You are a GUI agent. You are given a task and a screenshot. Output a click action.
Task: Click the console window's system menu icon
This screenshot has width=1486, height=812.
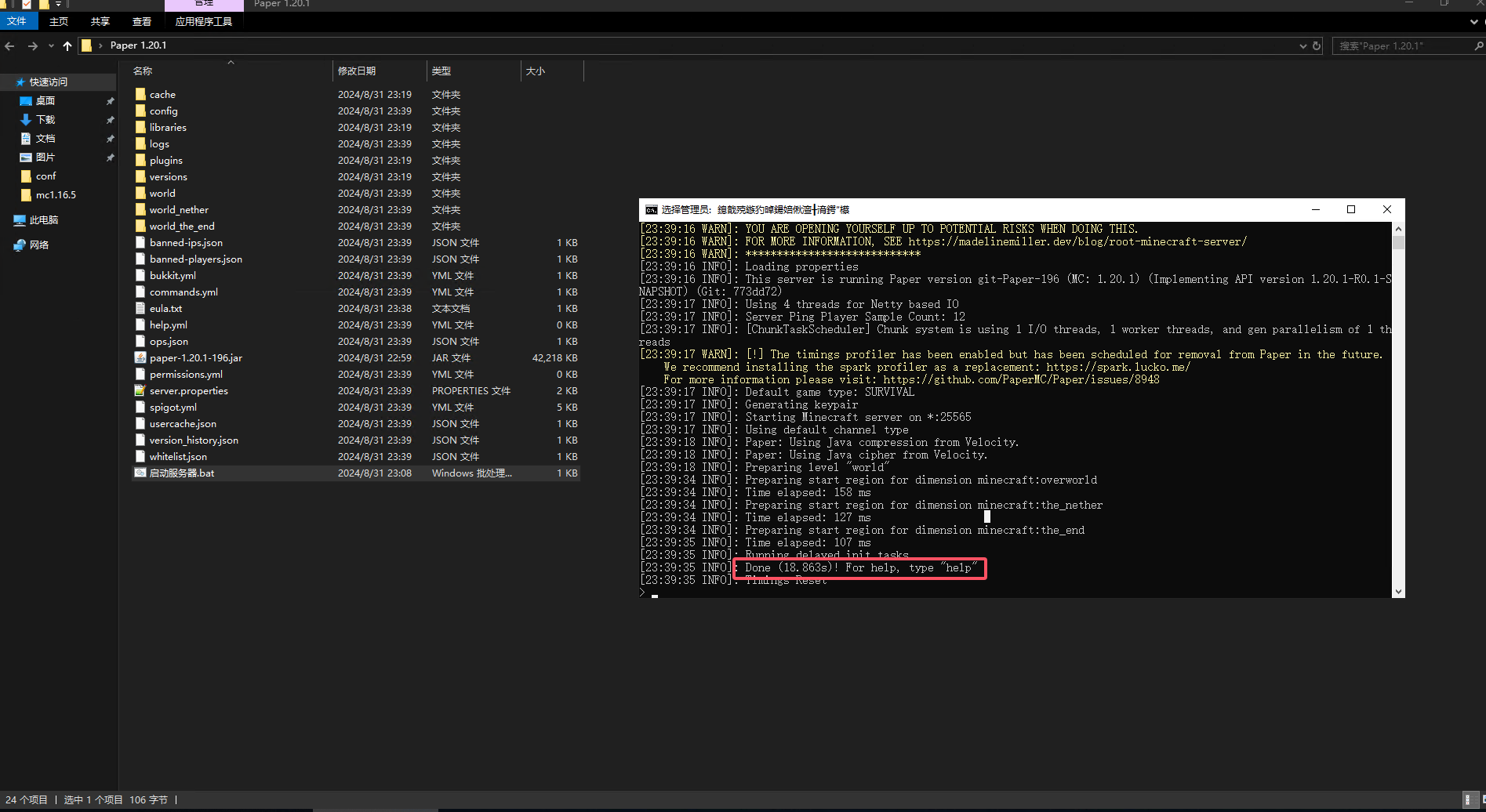click(x=651, y=209)
